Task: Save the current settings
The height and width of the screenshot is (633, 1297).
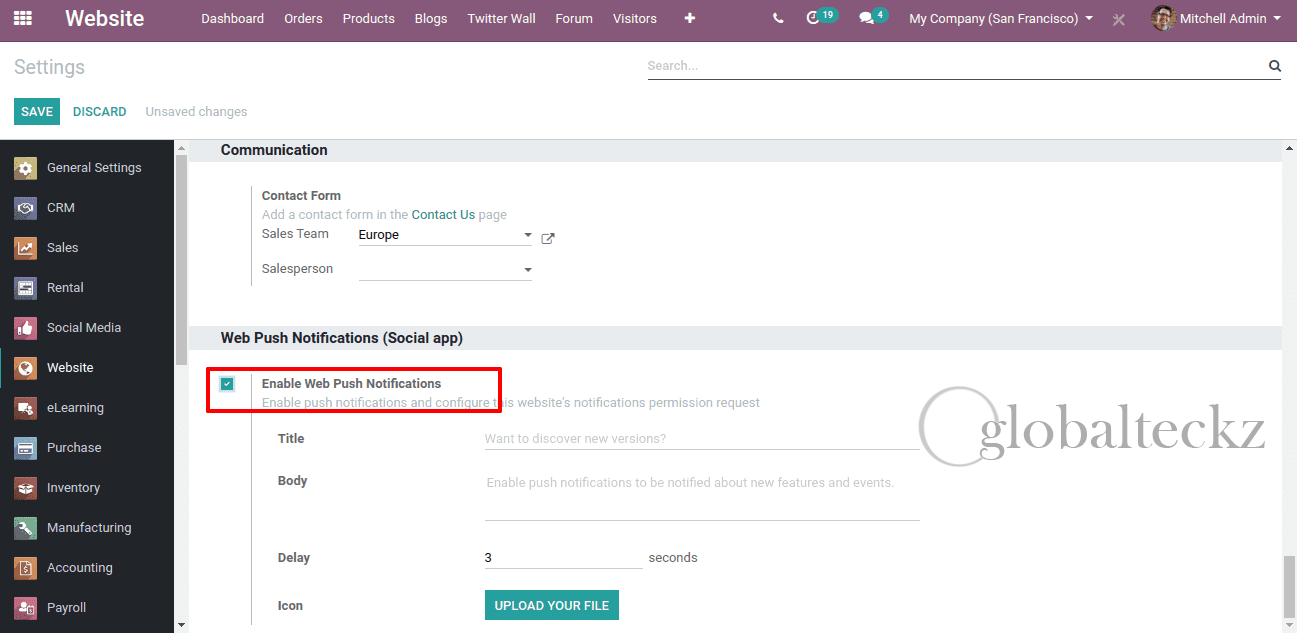Action: click(x=36, y=111)
